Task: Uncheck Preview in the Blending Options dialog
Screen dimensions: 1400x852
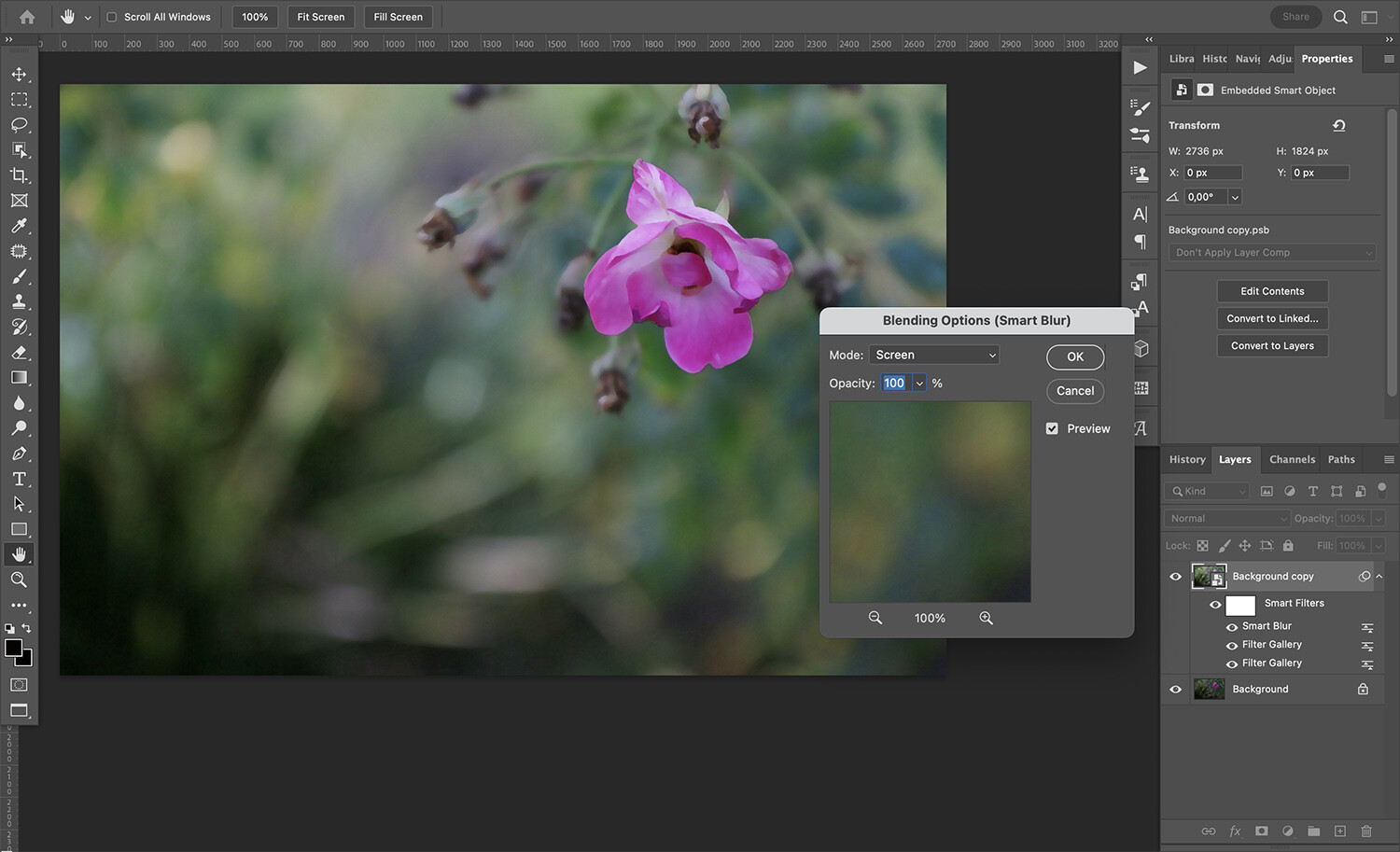Action: 1053,428
